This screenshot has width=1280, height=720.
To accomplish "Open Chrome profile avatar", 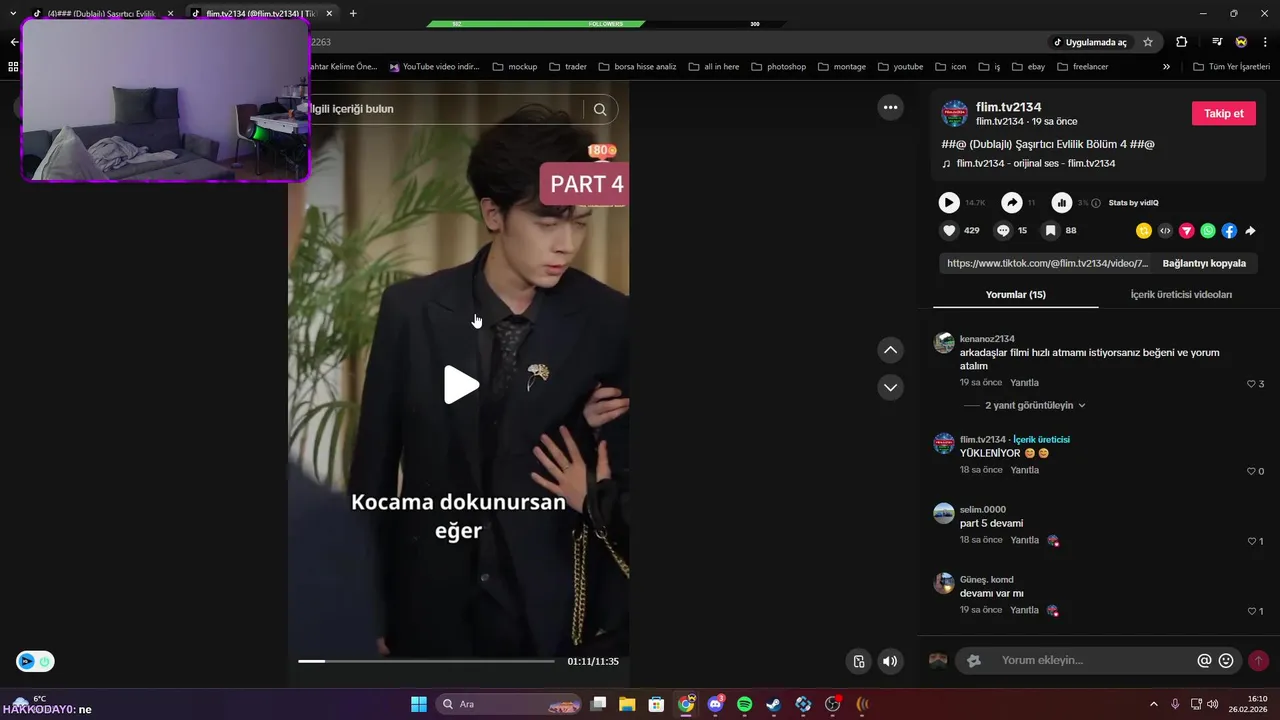I will (1241, 42).
